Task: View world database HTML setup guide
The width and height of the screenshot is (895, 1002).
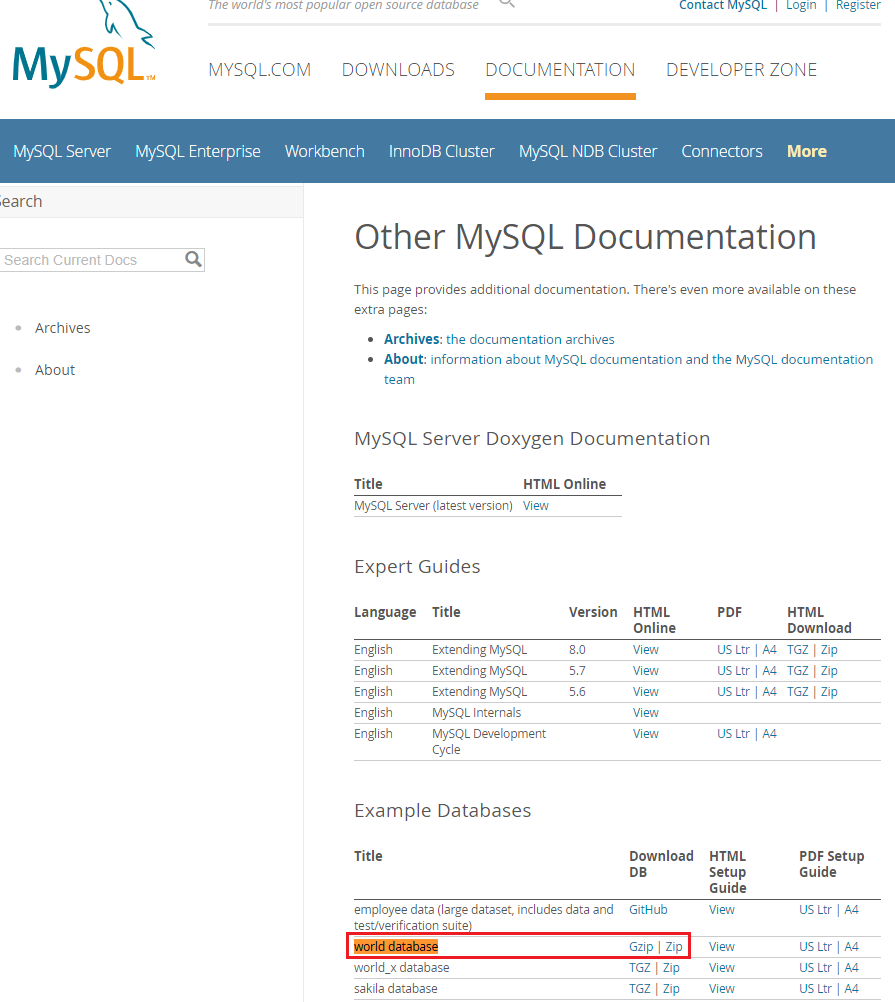Action: pos(721,946)
